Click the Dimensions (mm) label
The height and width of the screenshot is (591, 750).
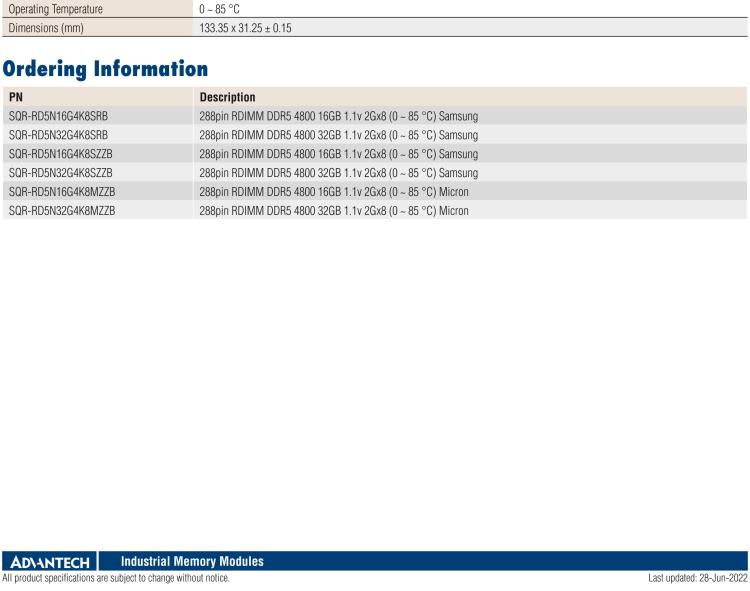[46, 28]
